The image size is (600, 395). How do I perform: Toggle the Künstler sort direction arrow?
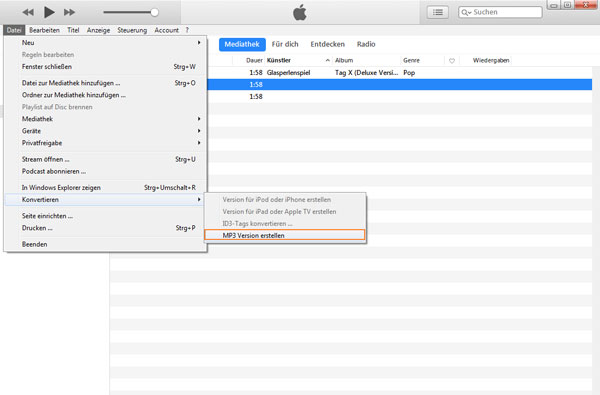pos(328,60)
